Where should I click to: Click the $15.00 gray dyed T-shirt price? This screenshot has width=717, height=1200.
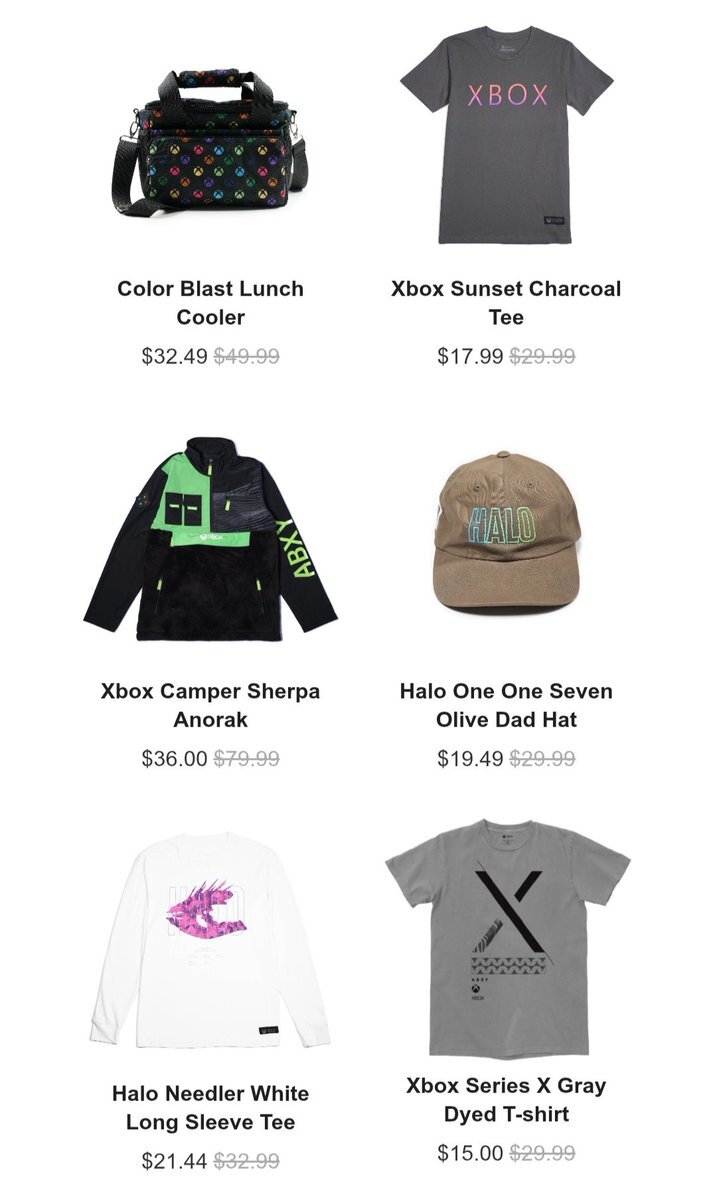(470, 1152)
